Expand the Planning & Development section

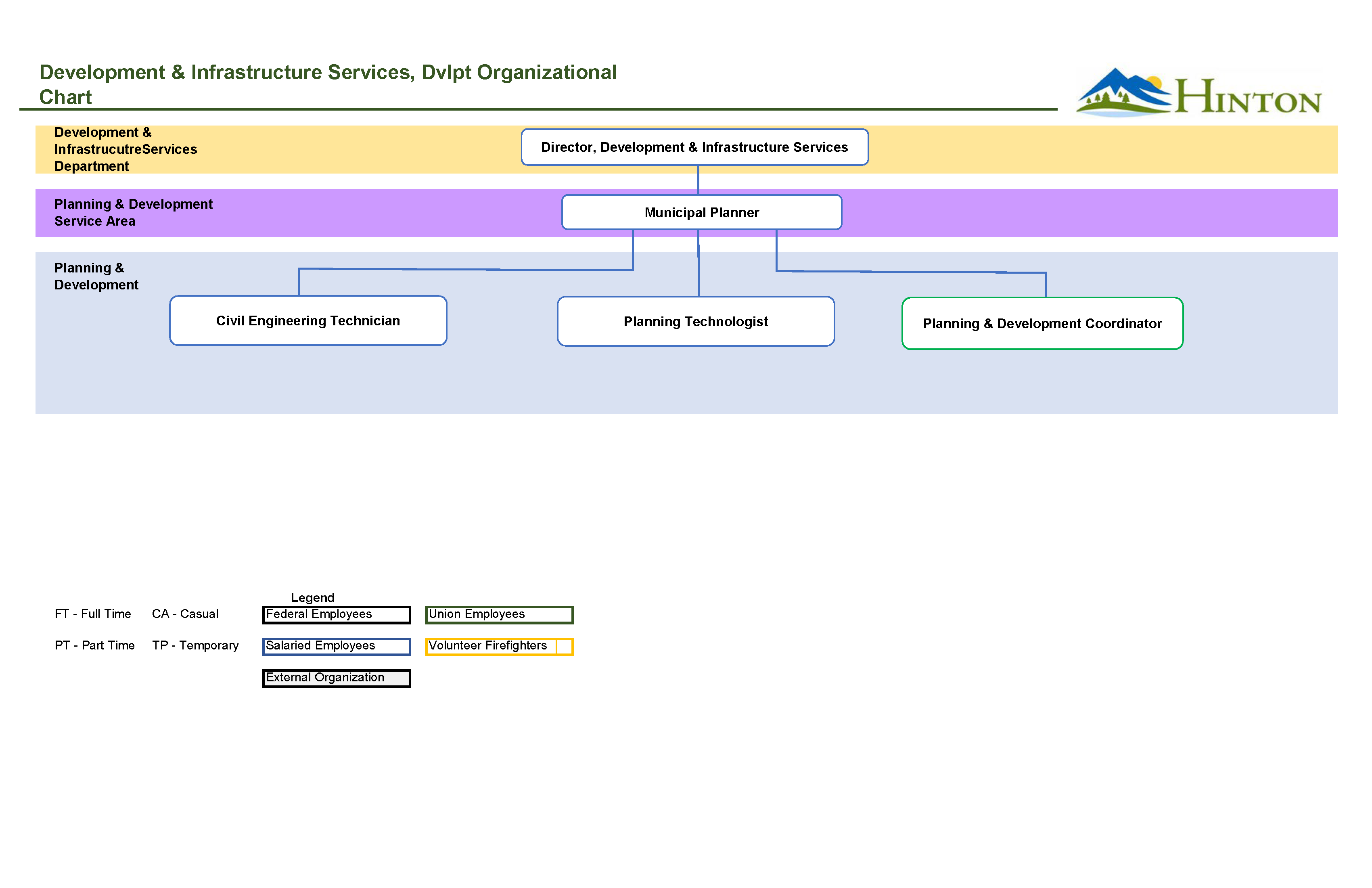tap(96, 276)
